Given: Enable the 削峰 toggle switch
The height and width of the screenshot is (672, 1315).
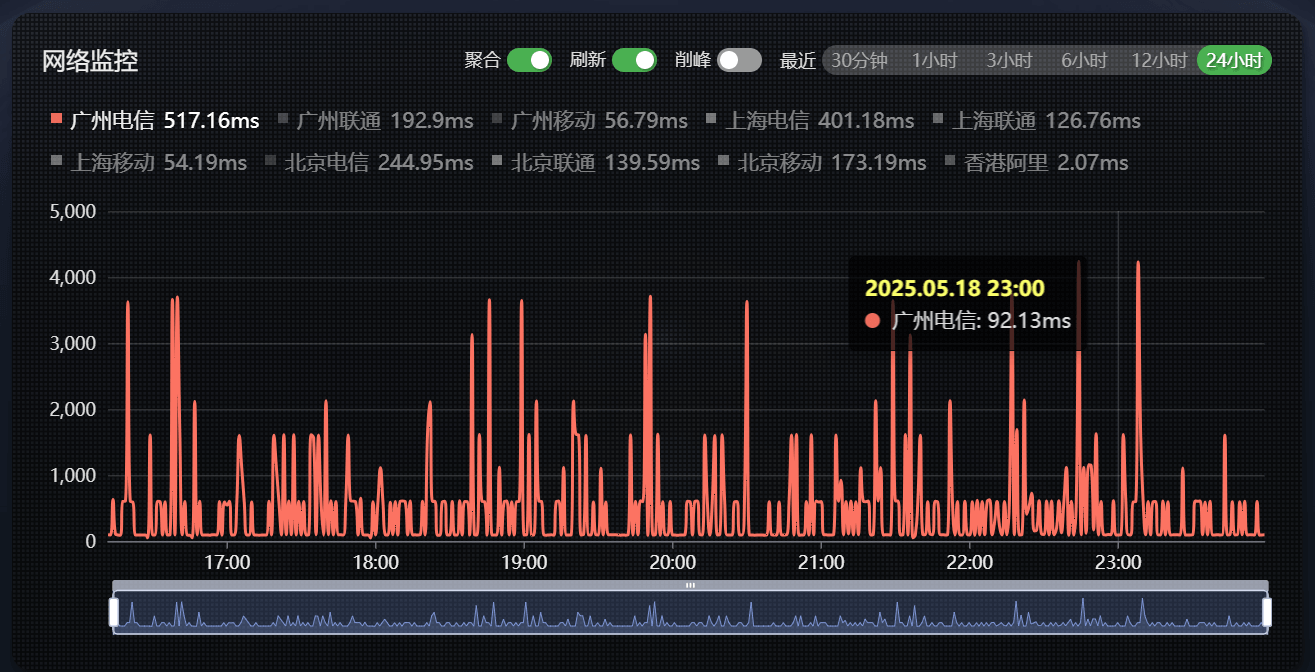Looking at the screenshot, I should (x=739, y=60).
